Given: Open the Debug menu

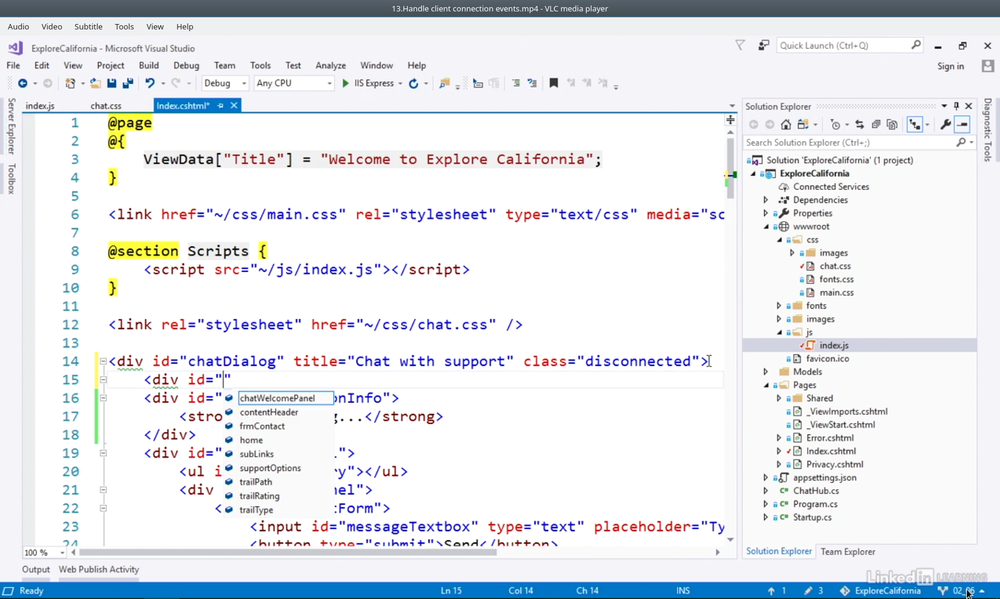Looking at the screenshot, I should pyautogui.click(x=186, y=66).
